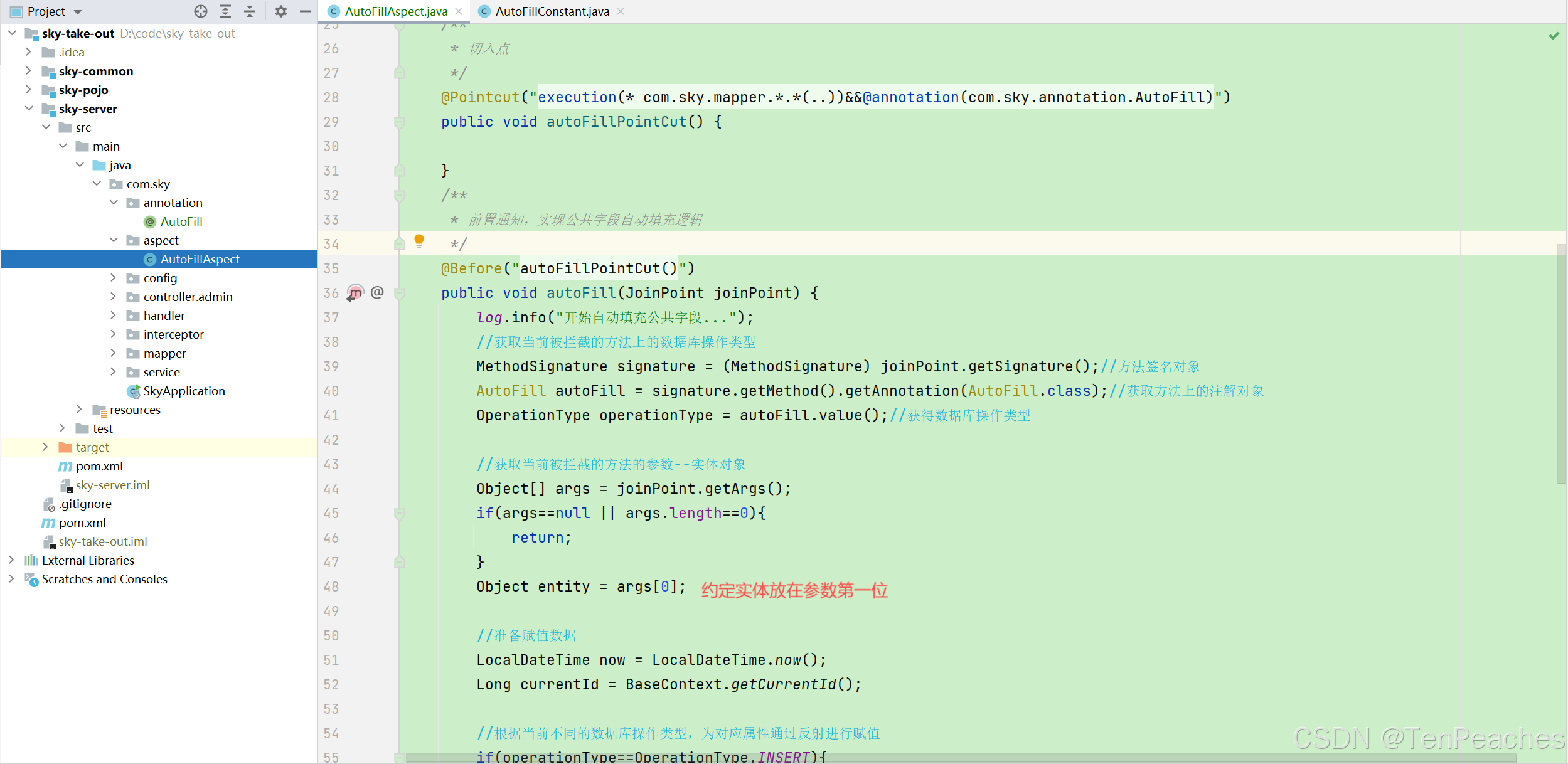Click the line 36 method gutter icon
The height and width of the screenshot is (764, 1568).
pyautogui.click(x=355, y=293)
